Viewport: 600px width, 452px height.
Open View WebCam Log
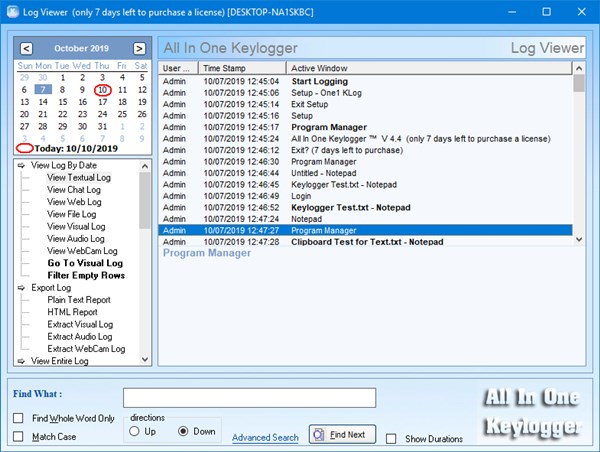82,251
